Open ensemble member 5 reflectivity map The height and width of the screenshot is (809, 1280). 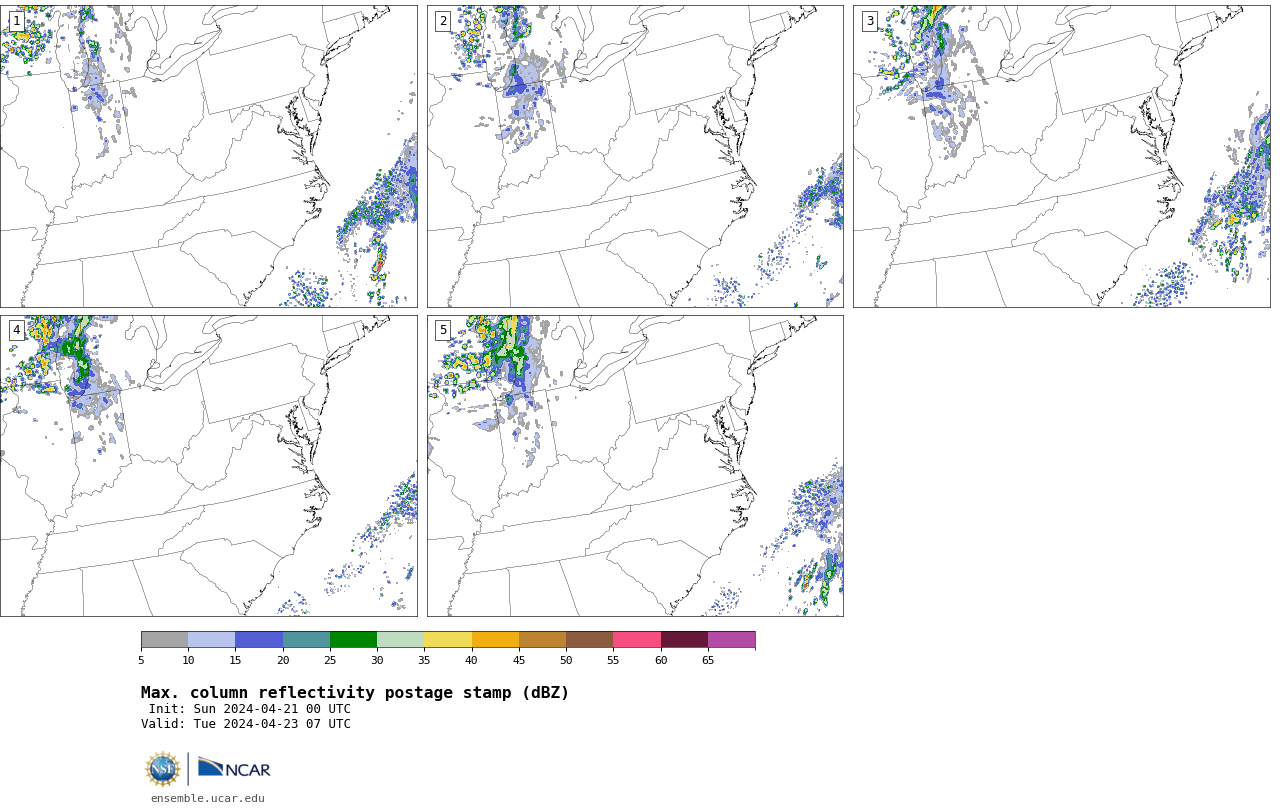point(635,466)
